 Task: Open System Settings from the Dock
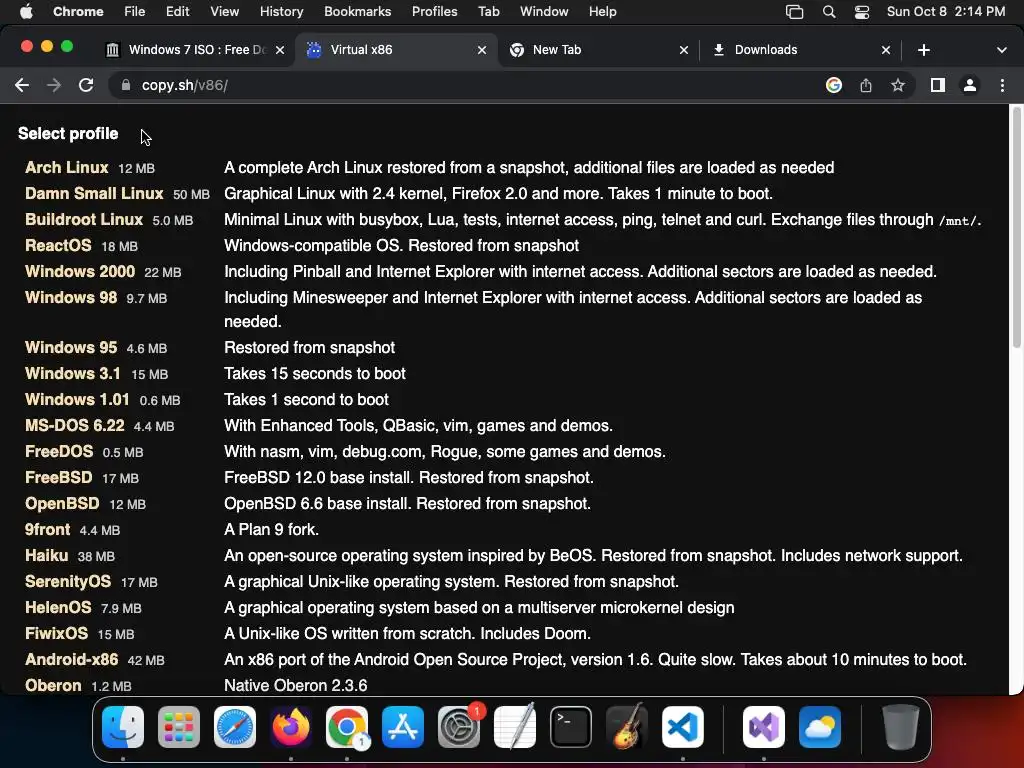pyautogui.click(x=459, y=727)
